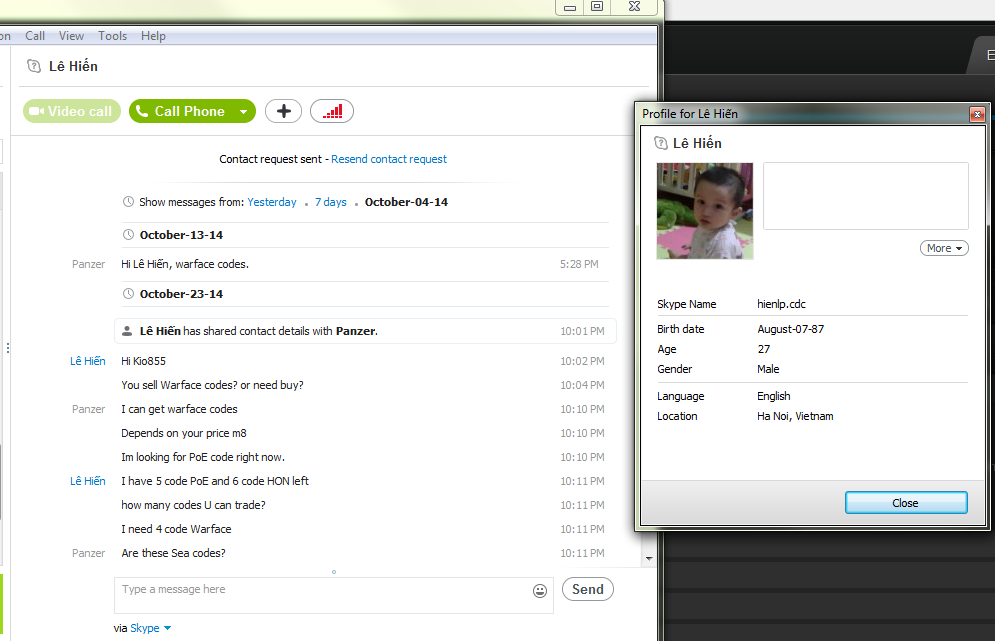This screenshot has width=995, height=641.
Task: Click the profile photo thumbnail
Action: [705, 211]
